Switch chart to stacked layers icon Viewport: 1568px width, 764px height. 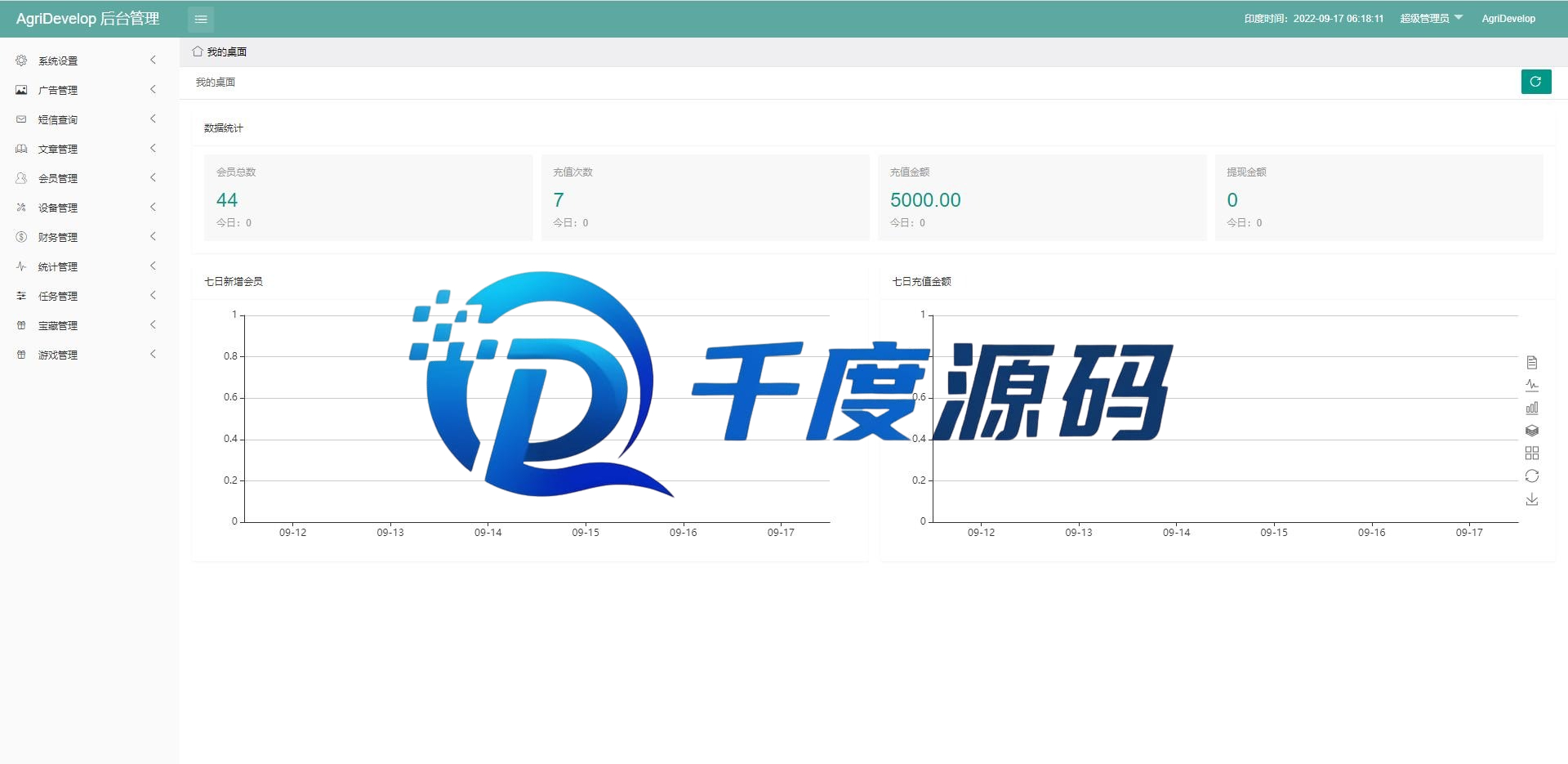pyautogui.click(x=1532, y=431)
